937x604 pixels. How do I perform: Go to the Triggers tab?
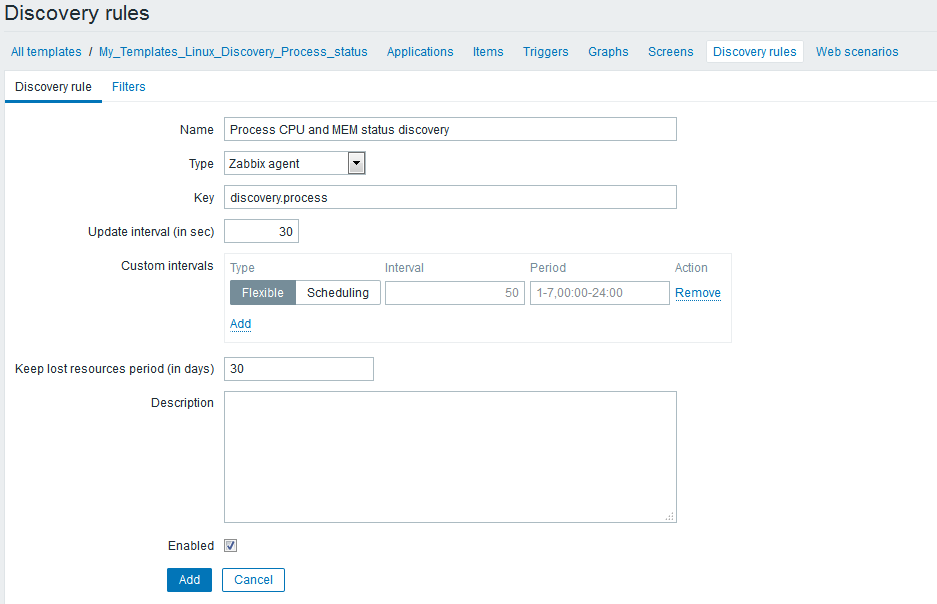tap(546, 52)
